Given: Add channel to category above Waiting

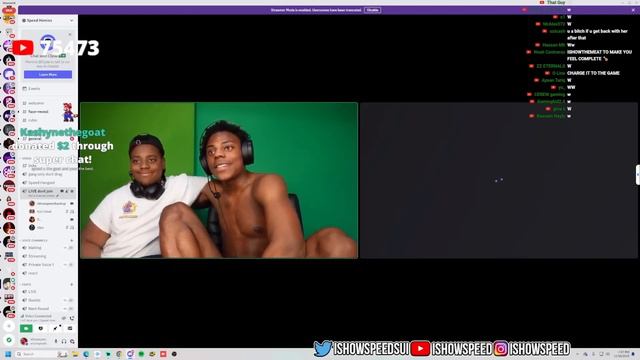Looking at the screenshot, I should [72, 240].
